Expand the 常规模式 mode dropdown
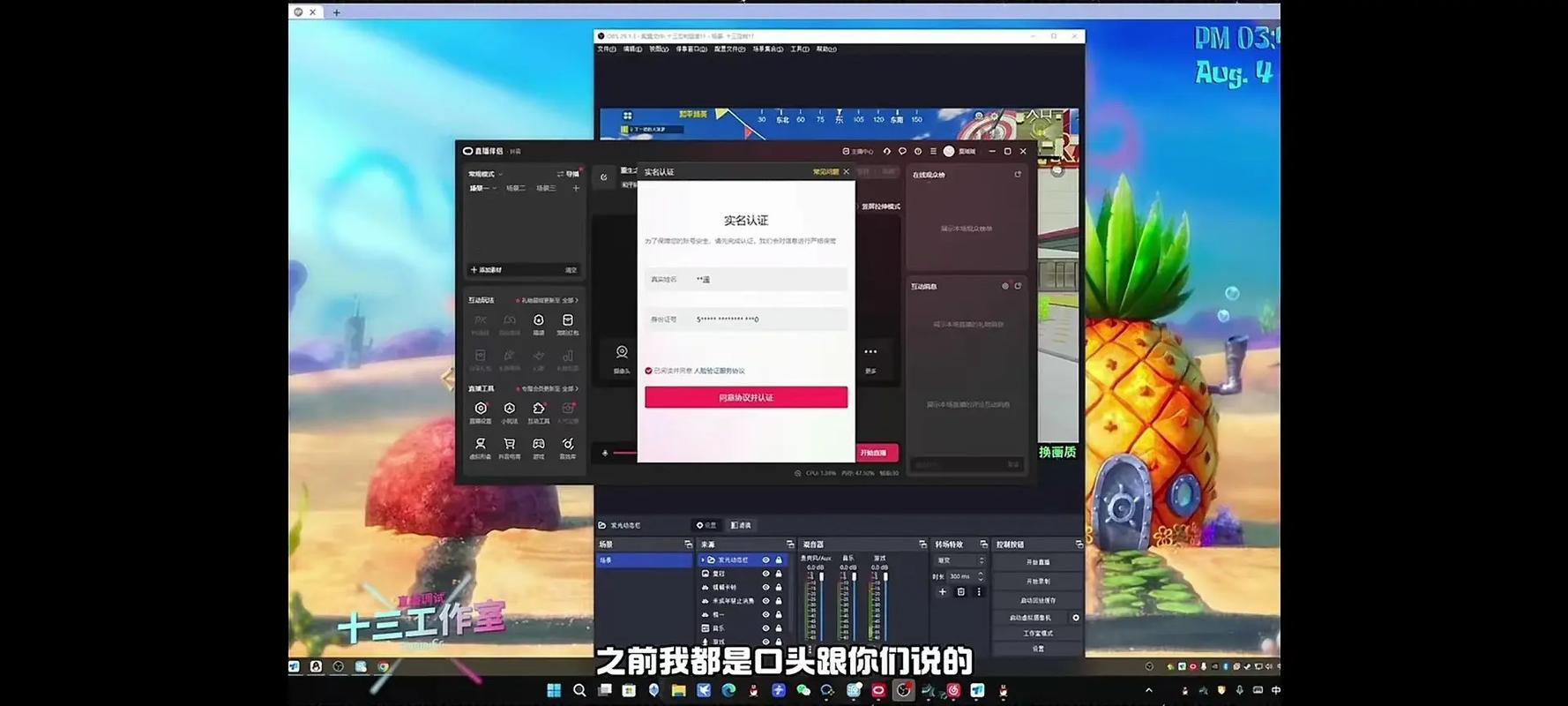Viewport: 1568px width, 706px height. point(485,174)
